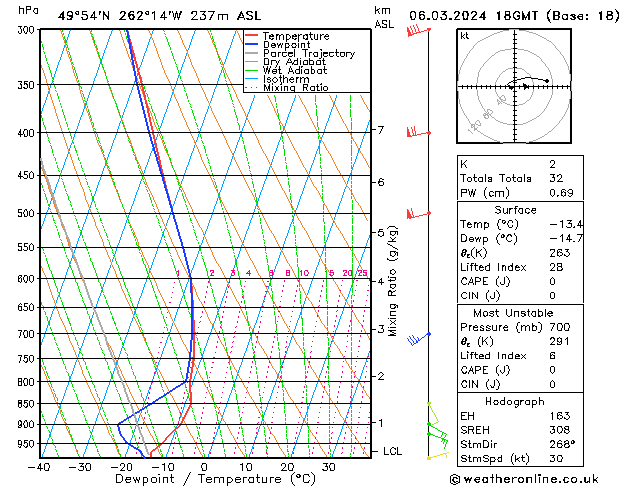Click the '30' temperature axis label
This screenshot has width=629, height=486.
[328, 468]
